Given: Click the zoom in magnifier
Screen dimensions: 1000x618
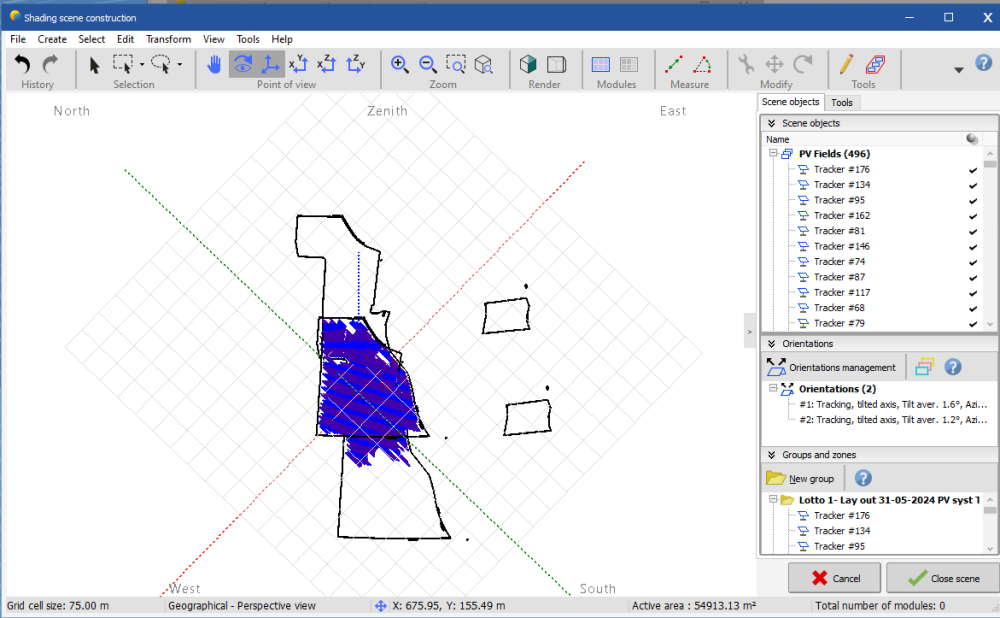Looking at the screenshot, I should coord(400,65).
